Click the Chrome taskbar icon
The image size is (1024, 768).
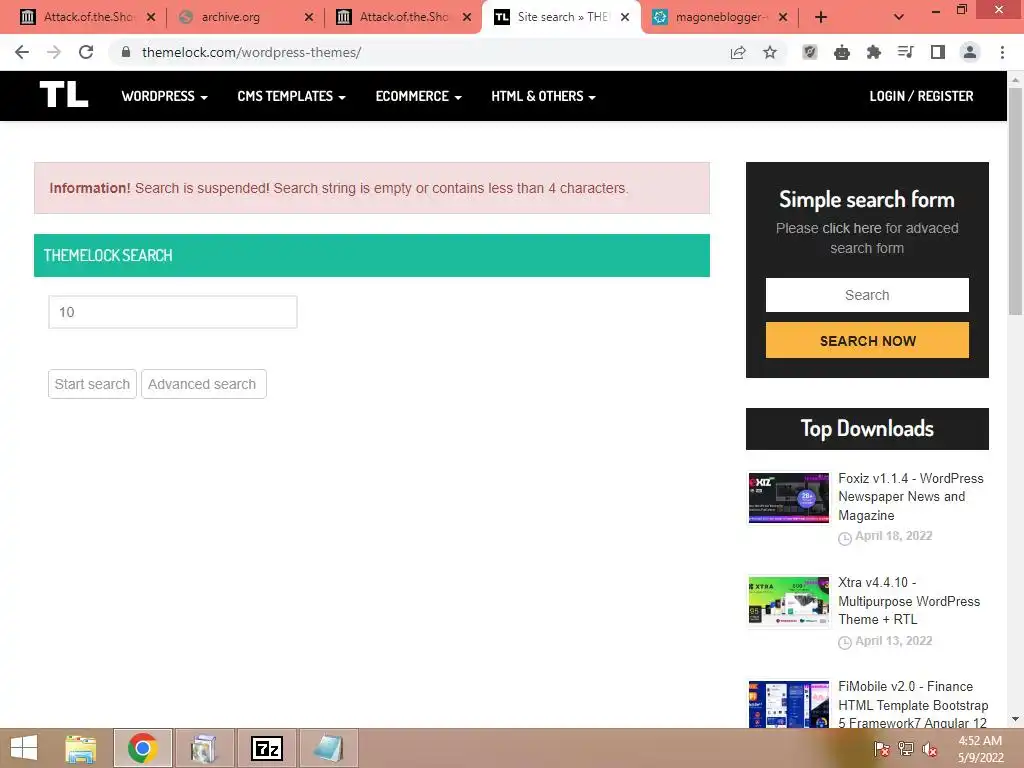(142, 748)
